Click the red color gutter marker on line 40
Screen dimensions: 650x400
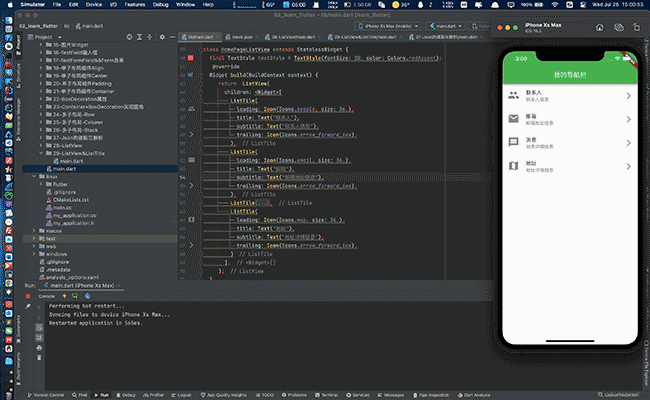[x=190, y=58]
